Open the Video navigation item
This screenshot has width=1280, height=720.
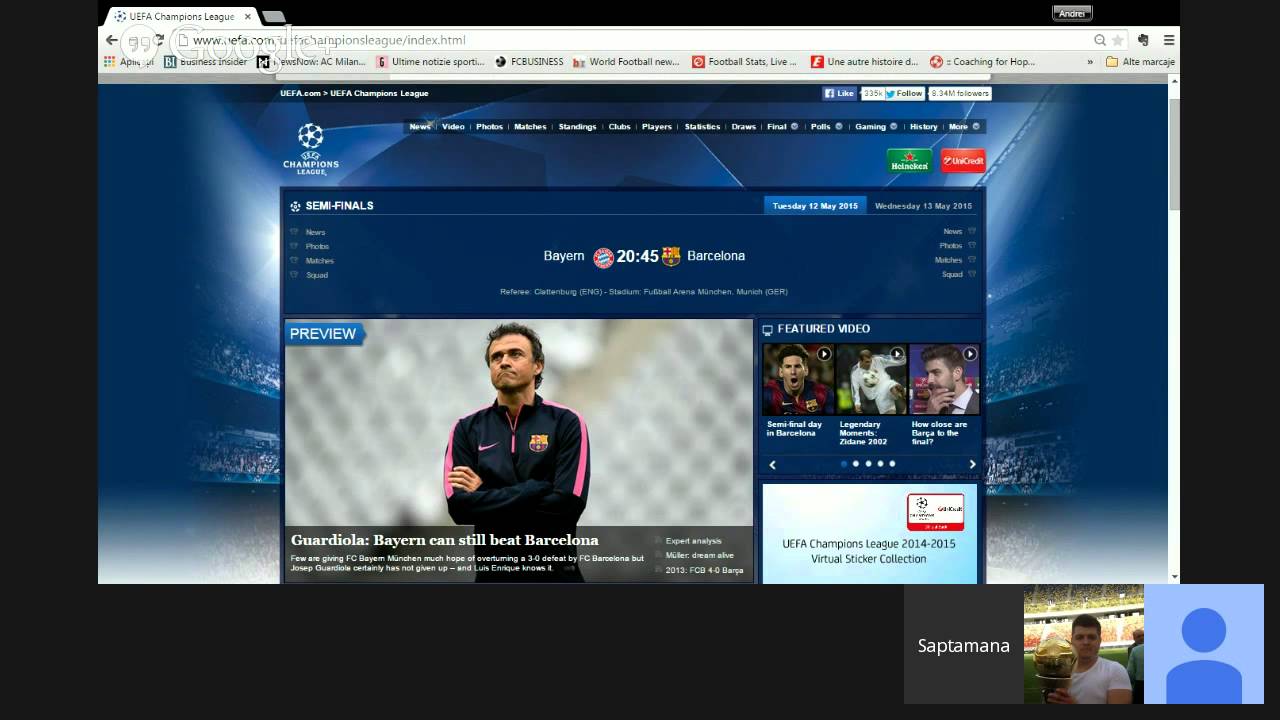453,127
